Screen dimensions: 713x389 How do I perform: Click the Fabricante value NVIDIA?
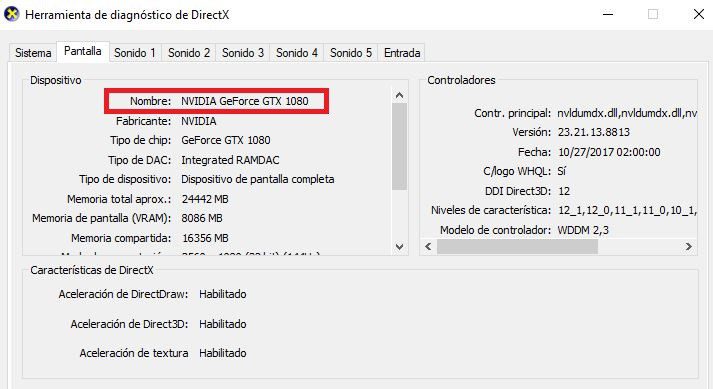[199, 121]
